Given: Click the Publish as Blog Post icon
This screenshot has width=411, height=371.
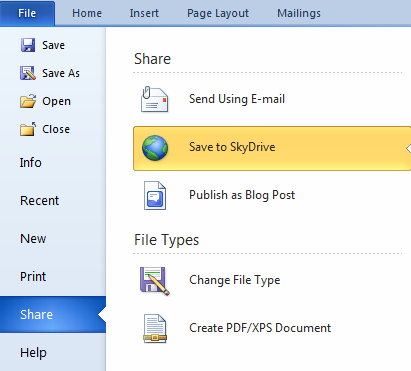Looking at the screenshot, I should click(155, 195).
